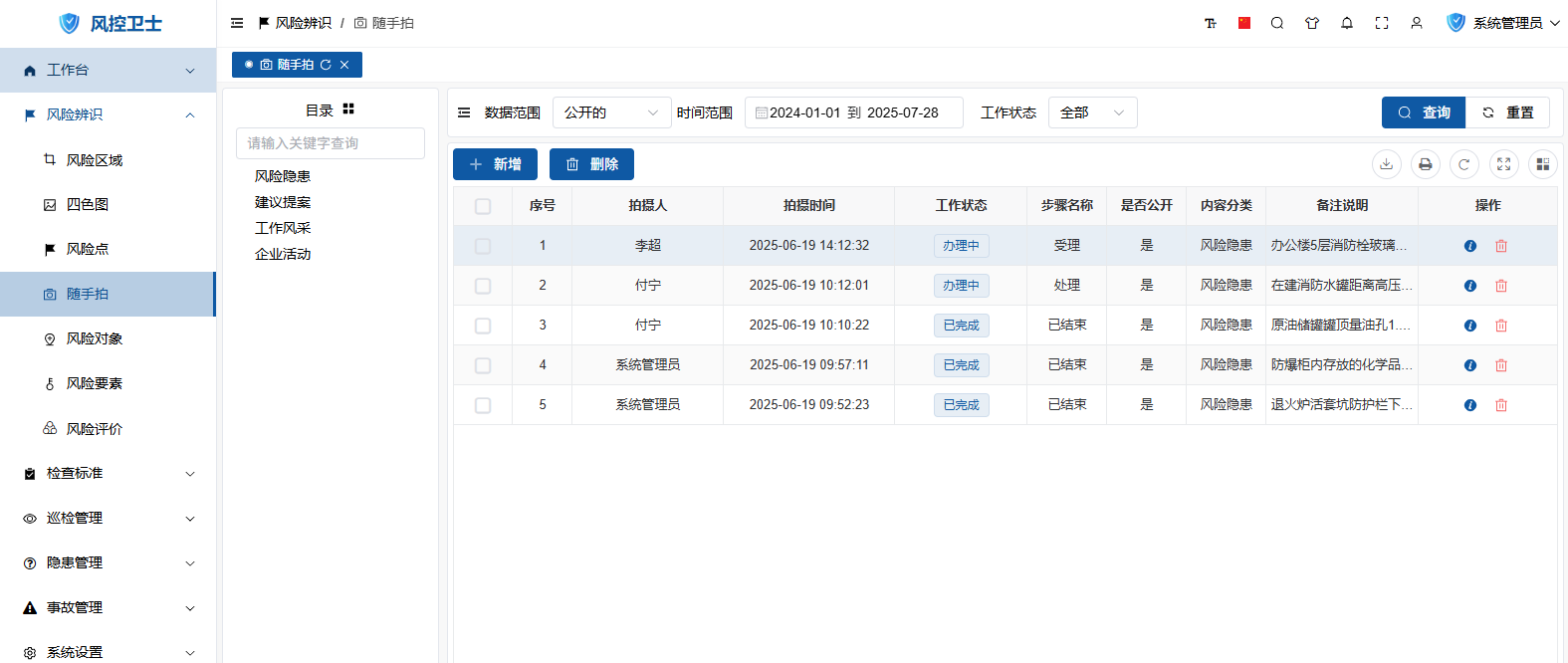This screenshot has height=663, width=1568.
Task: Click the export download icon above table
Action: [x=1386, y=164]
